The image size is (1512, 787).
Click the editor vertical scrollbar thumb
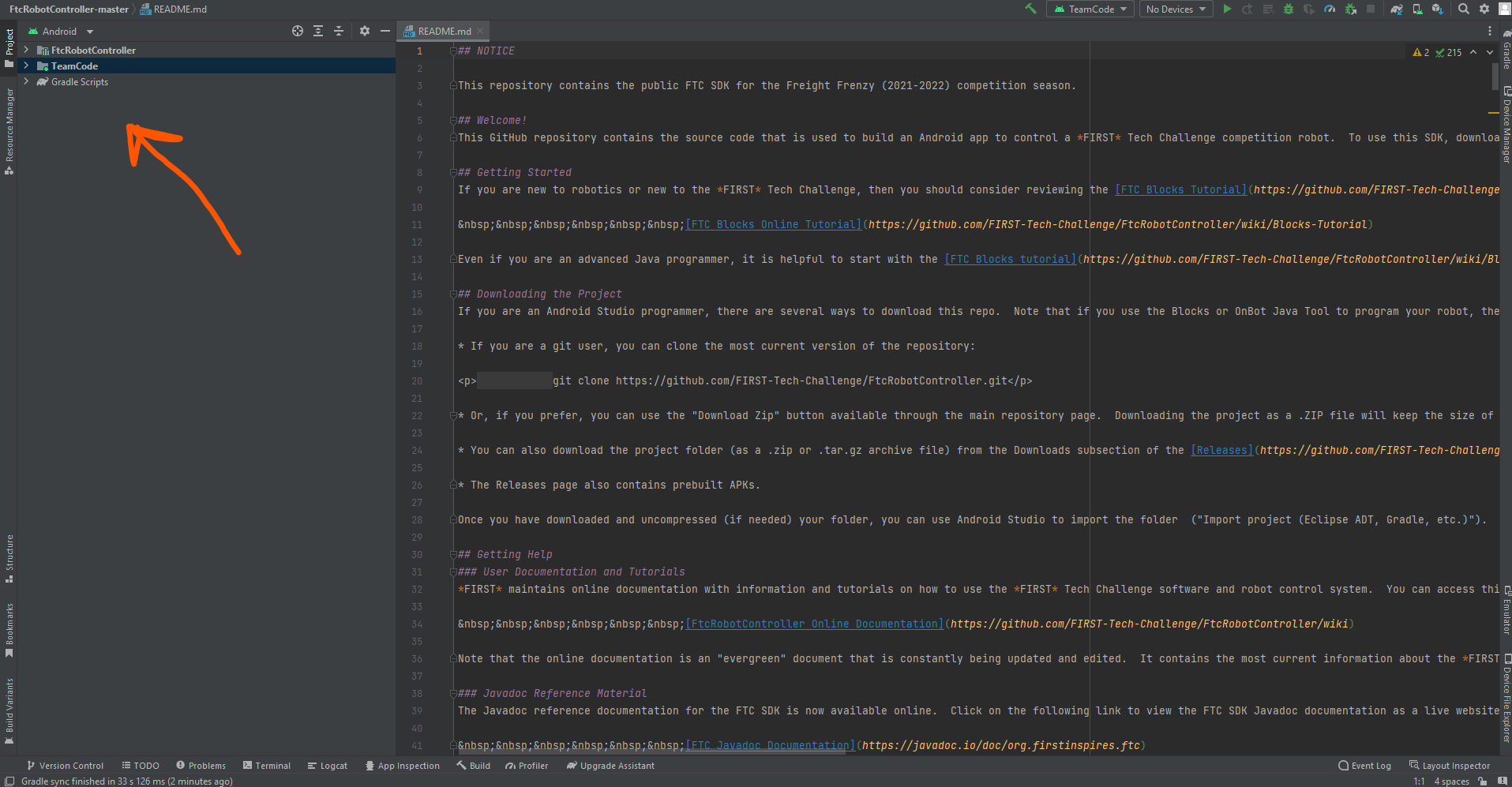click(1495, 77)
